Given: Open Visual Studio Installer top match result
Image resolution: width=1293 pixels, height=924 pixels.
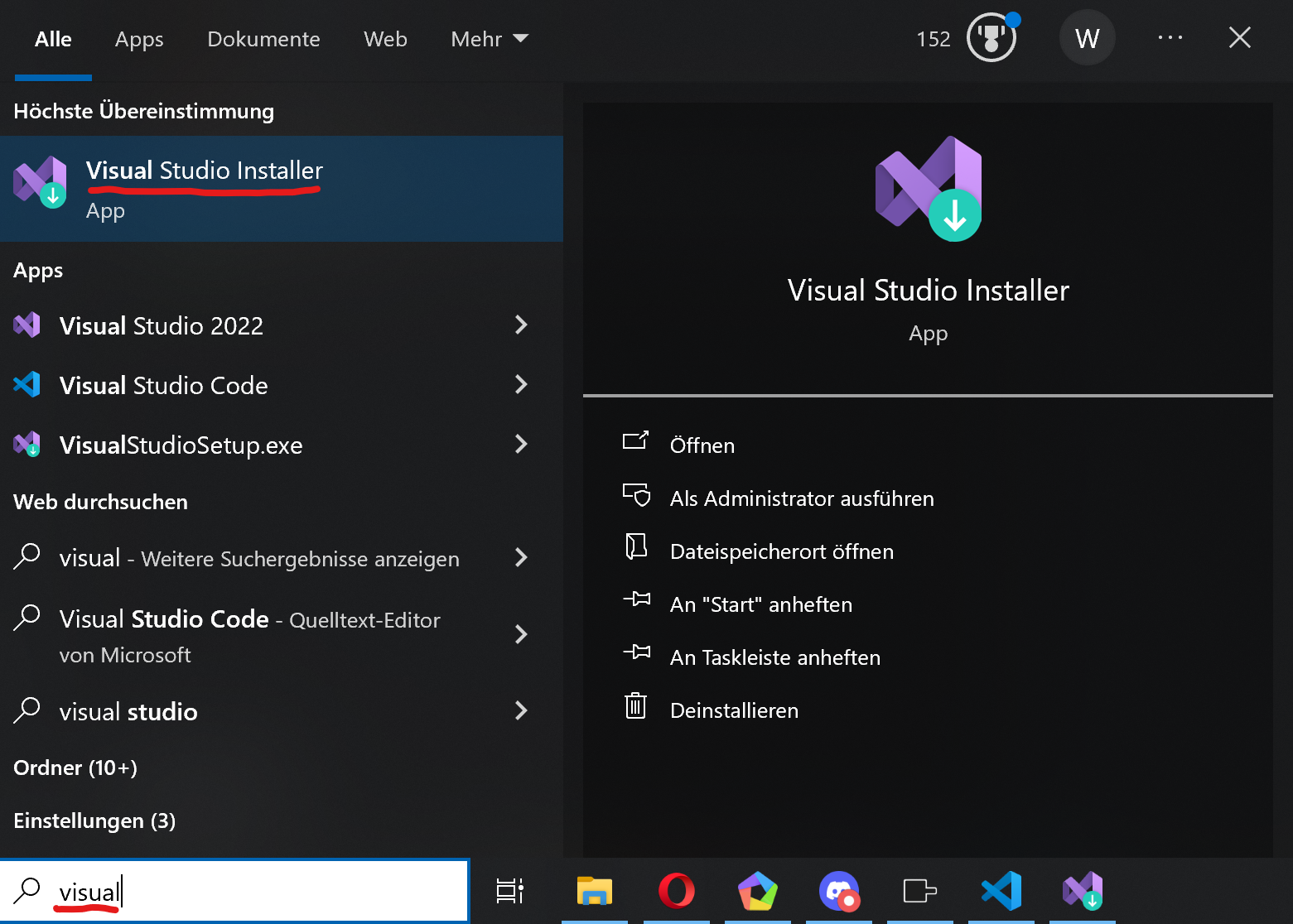Looking at the screenshot, I should tap(282, 189).
